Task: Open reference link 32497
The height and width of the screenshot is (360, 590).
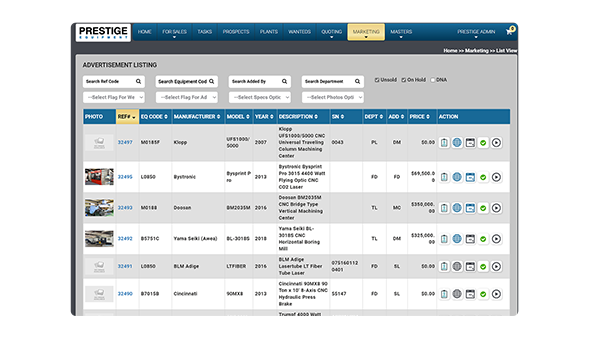Action: (x=125, y=143)
